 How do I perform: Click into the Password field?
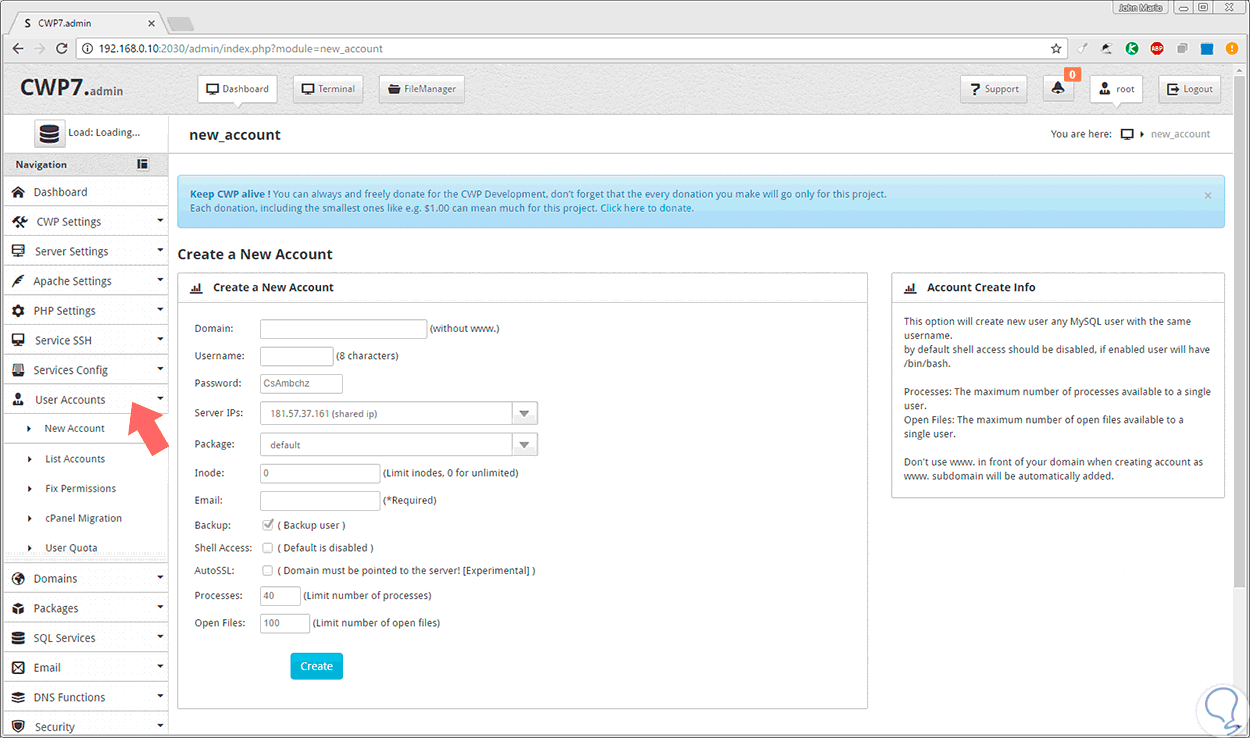pyautogui.click(x=301, y=383)
